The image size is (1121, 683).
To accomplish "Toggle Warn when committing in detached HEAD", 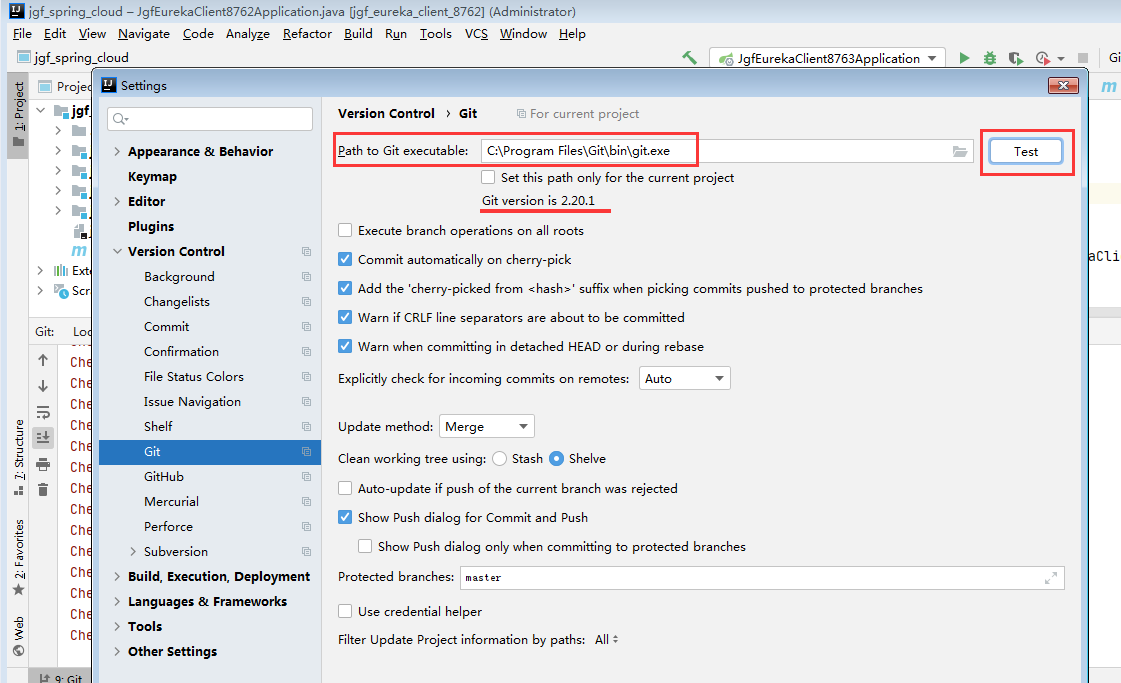I will pyautogui.click(x=345, y=346).
